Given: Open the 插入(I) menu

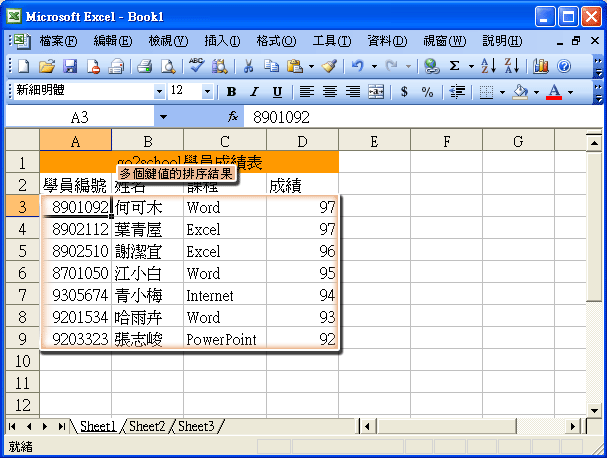Looking at the screenshot, I should click(x=222, y=41).
